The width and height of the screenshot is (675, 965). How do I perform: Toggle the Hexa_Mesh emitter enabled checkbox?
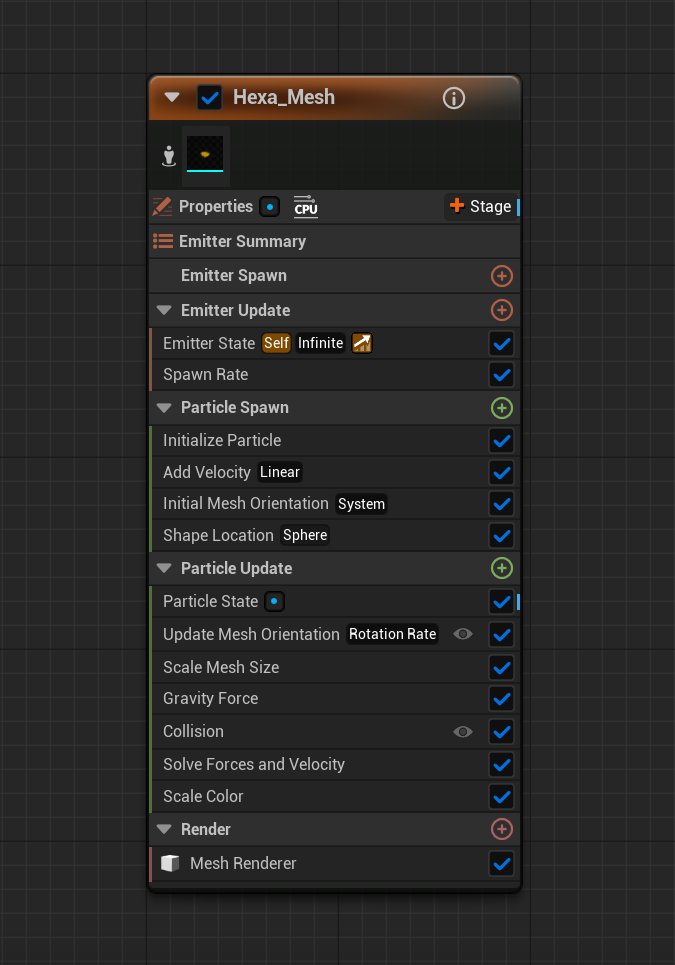[209, 98]
